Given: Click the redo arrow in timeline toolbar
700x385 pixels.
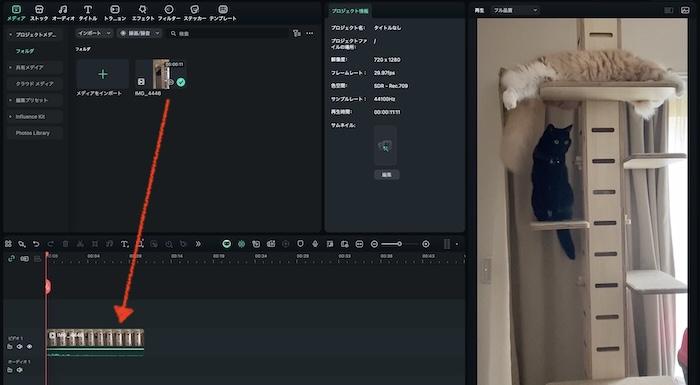Looking at the screenshot, I should coord(50,244).
